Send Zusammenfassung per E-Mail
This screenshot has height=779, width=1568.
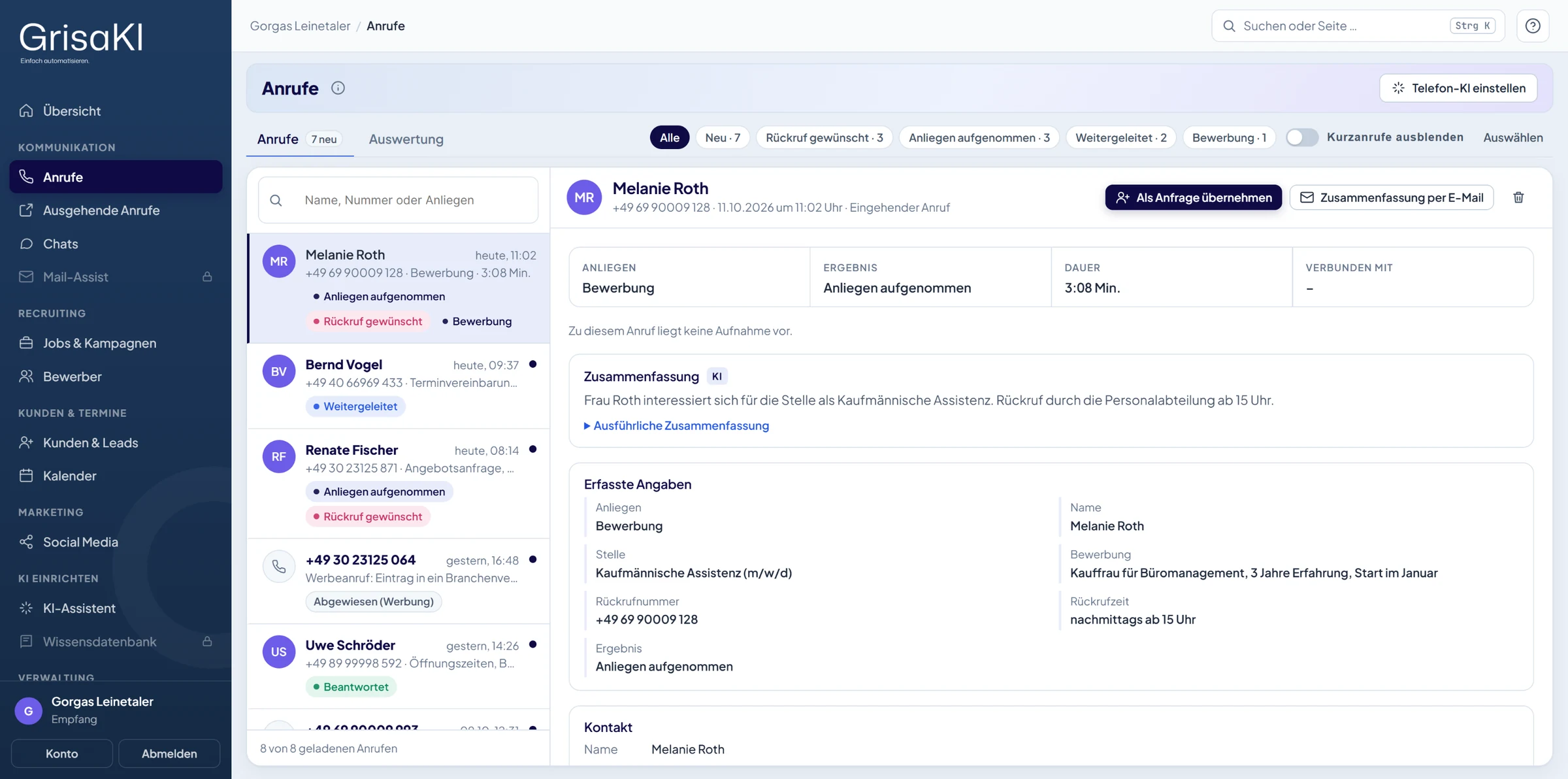coord(1392,197)
